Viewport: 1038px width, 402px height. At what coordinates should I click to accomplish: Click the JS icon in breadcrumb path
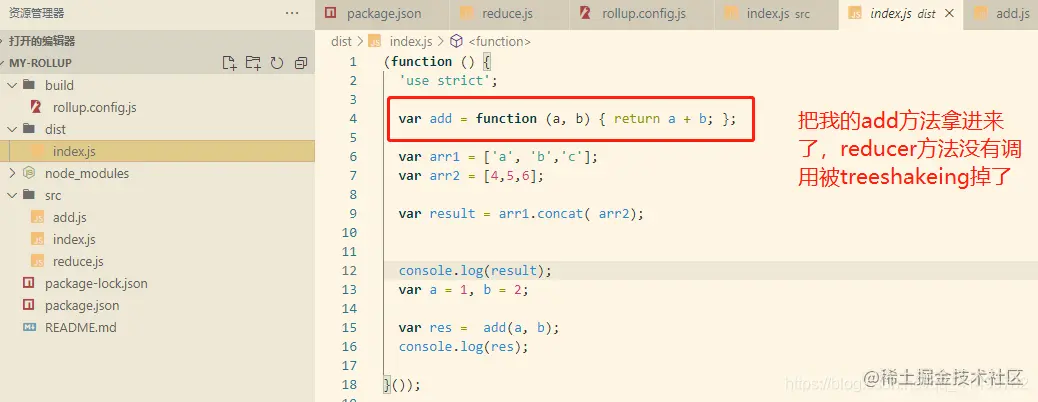pyautogui.click(x=375, y=41)
